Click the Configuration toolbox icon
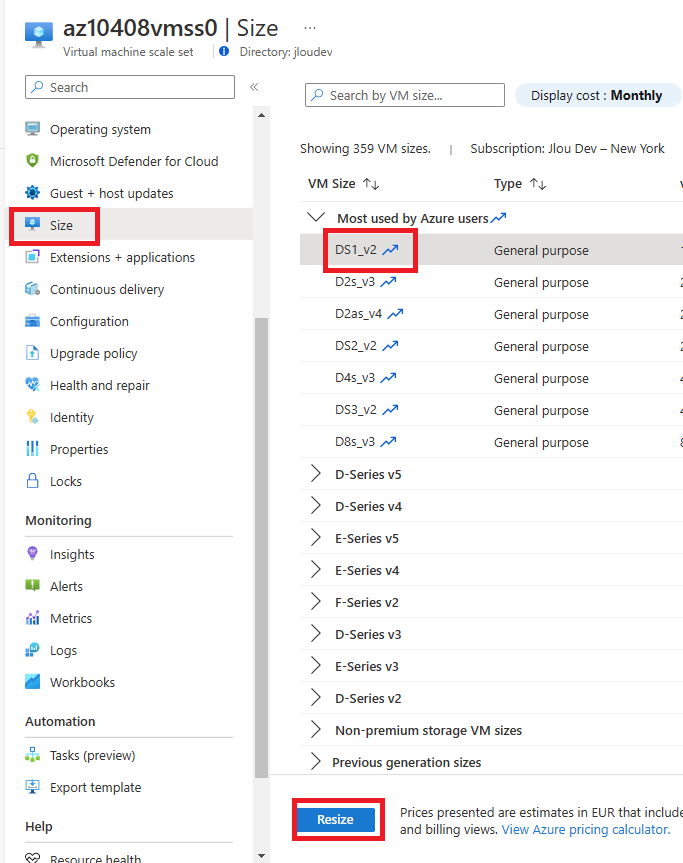The image size is (683, 863). coord(32,321)
